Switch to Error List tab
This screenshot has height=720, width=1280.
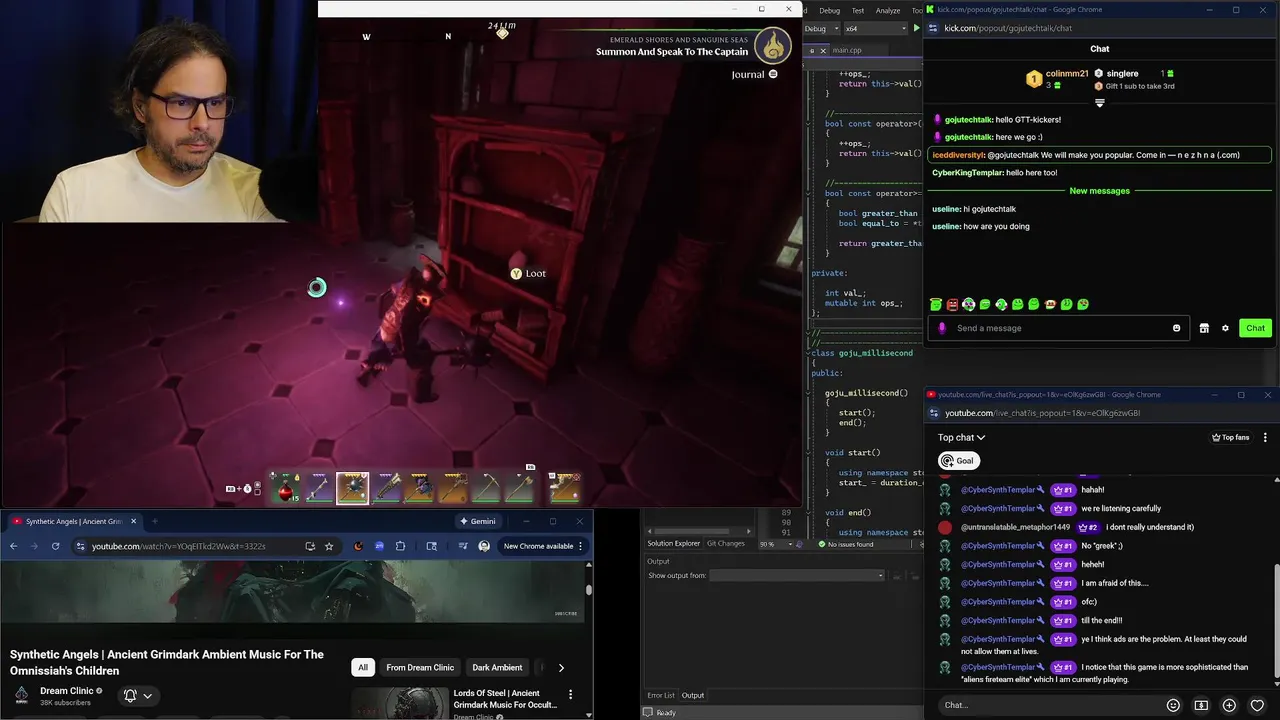point(661,695)
